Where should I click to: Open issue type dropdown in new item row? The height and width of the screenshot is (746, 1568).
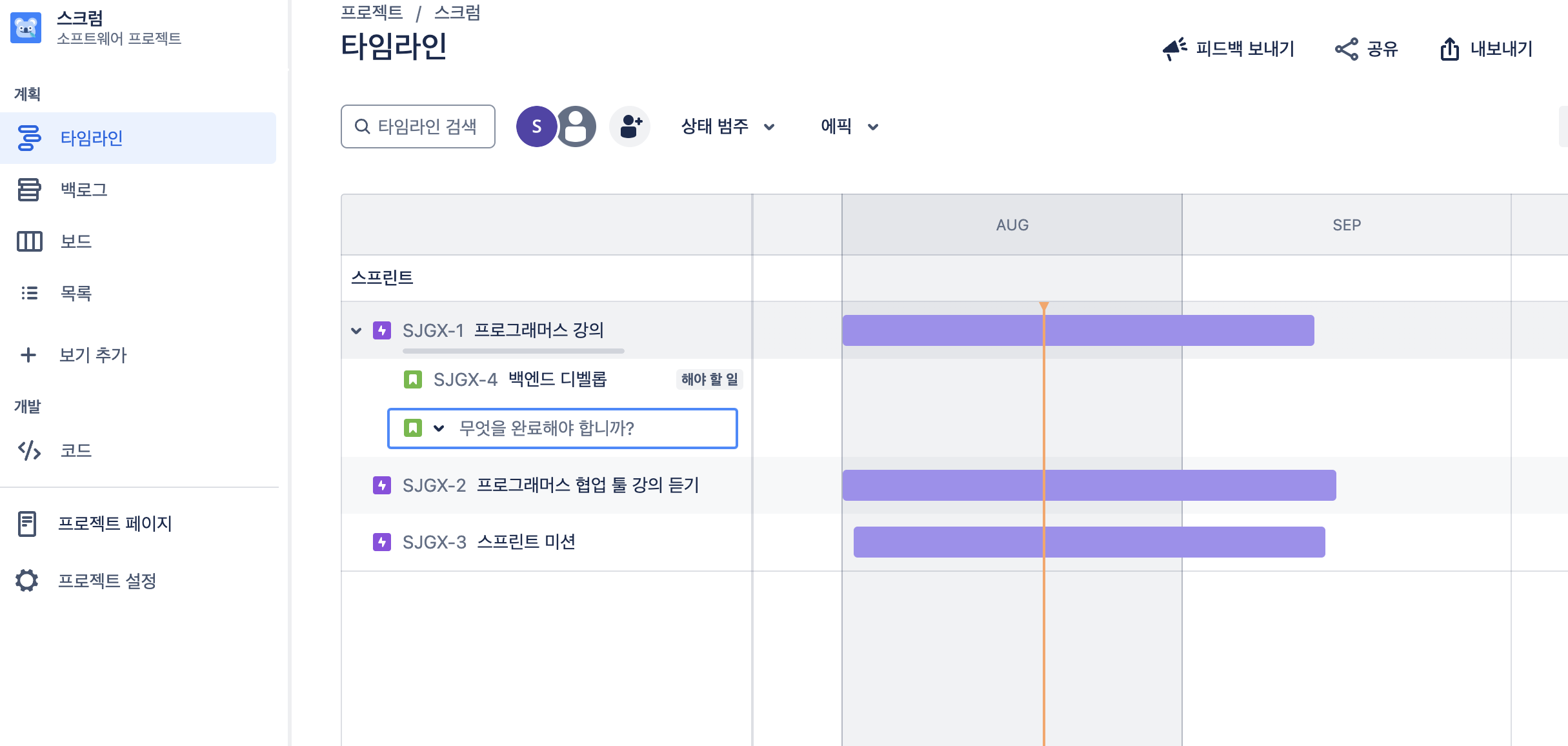pyautogui.click(x=439, y=428)
